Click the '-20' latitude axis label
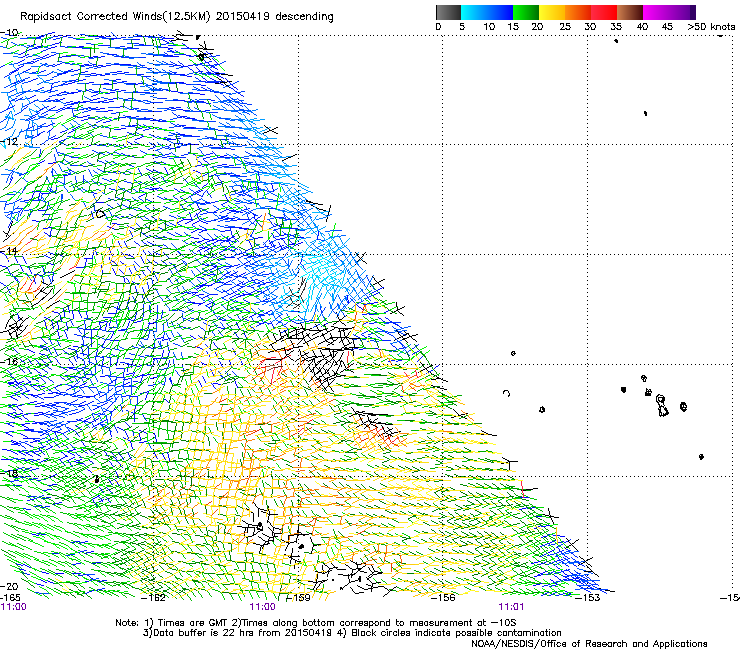Image resolution: width=740 pixels, height=650 pixels. point(9,586)
